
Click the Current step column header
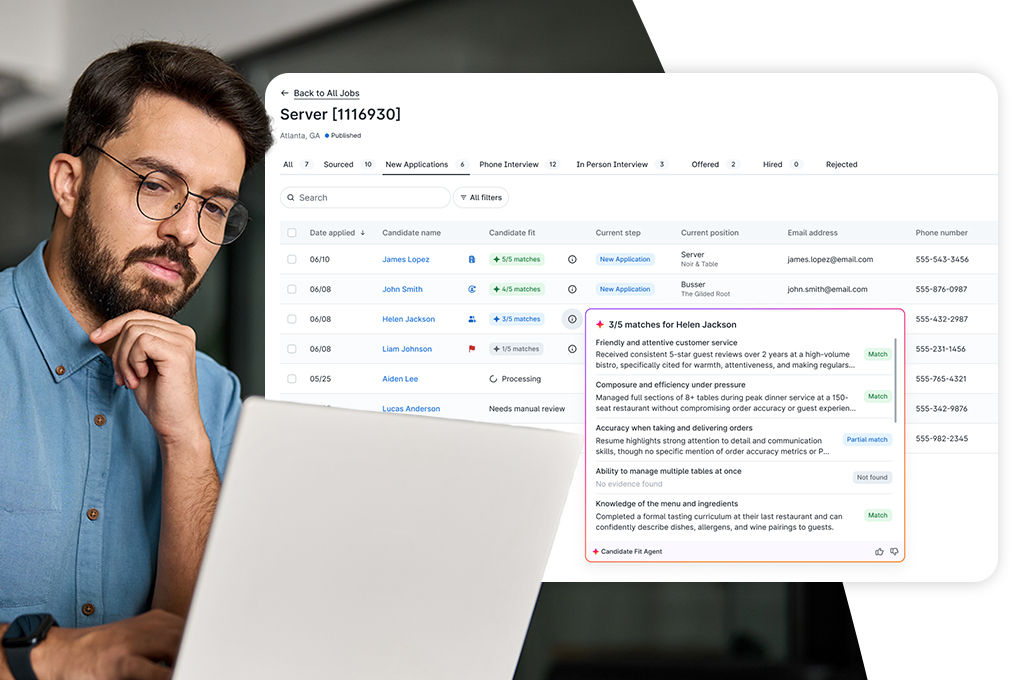point(618,233)
